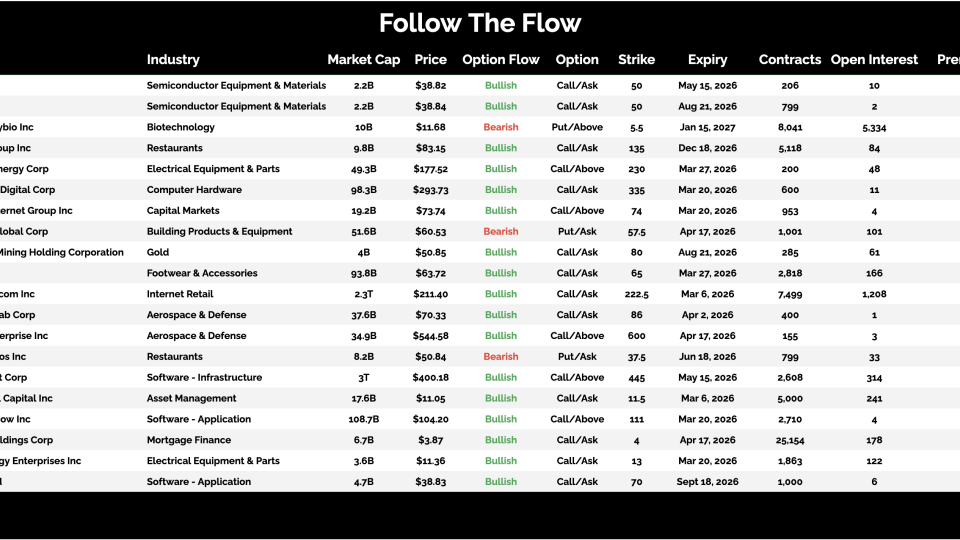Click the Computer Hardware industry cell
Screen dimensions: 960x540
pyautogui.click(x=194, y=190)
